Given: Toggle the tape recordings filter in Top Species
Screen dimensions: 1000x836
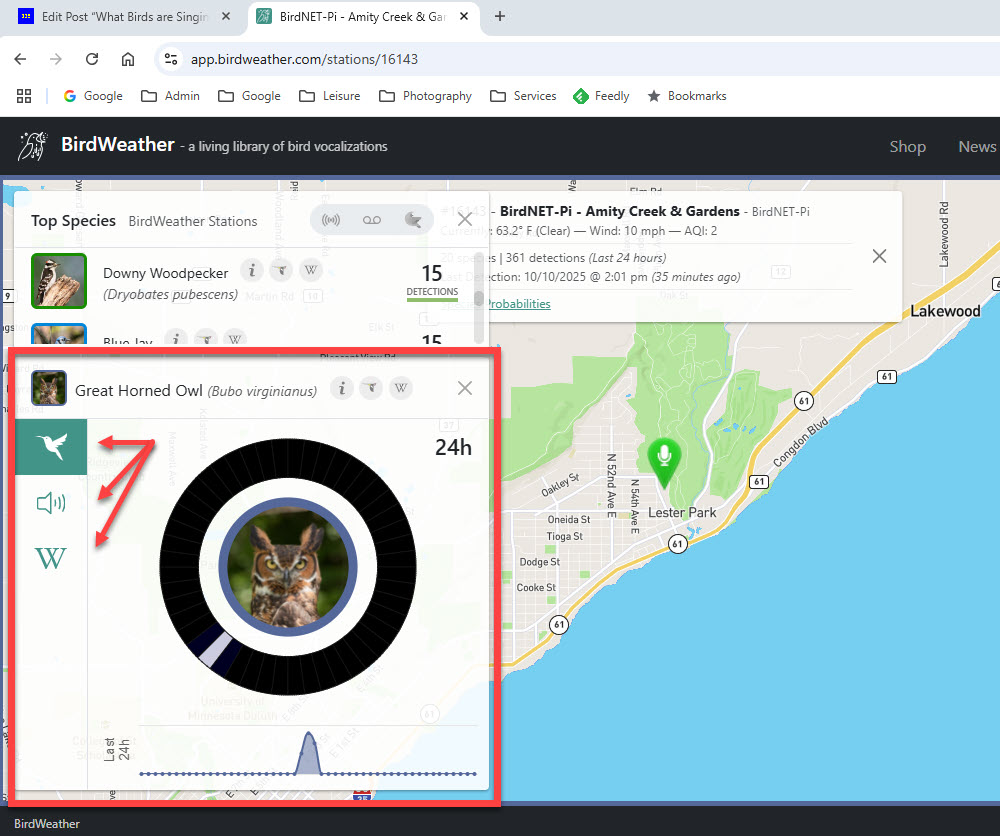Looking at the screenshot, I should pos(371,220).
